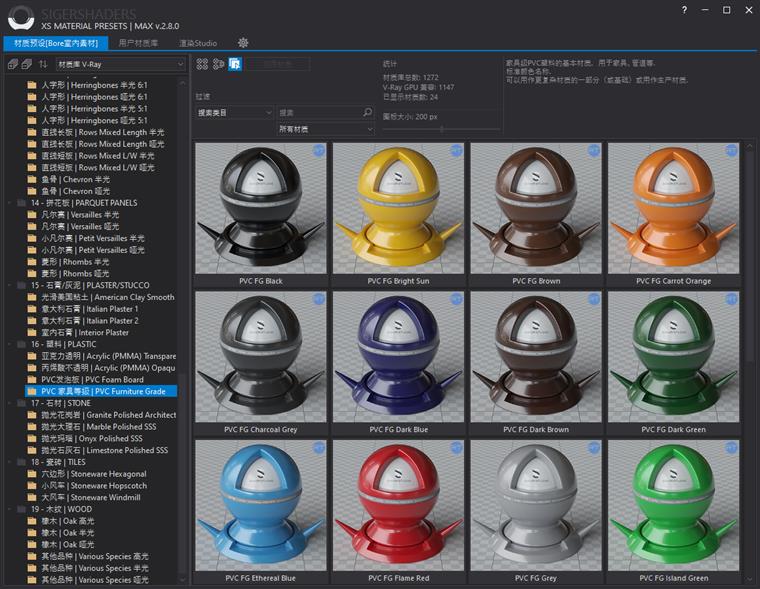Click the collapse all tree nodes icon
This screenshot has width=760, height=589.
point(27,64)
